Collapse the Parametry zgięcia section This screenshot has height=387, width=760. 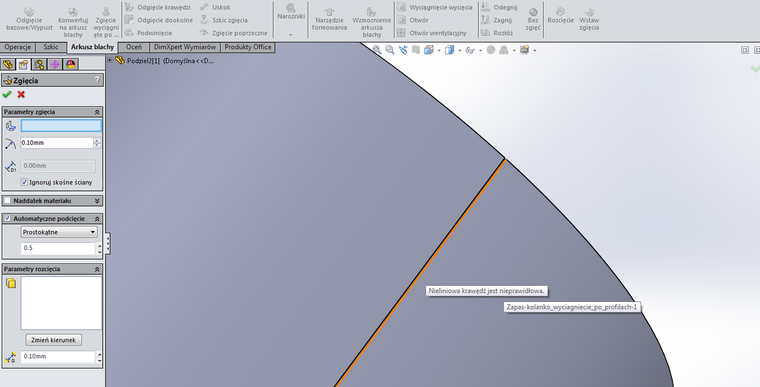[97, 112]
